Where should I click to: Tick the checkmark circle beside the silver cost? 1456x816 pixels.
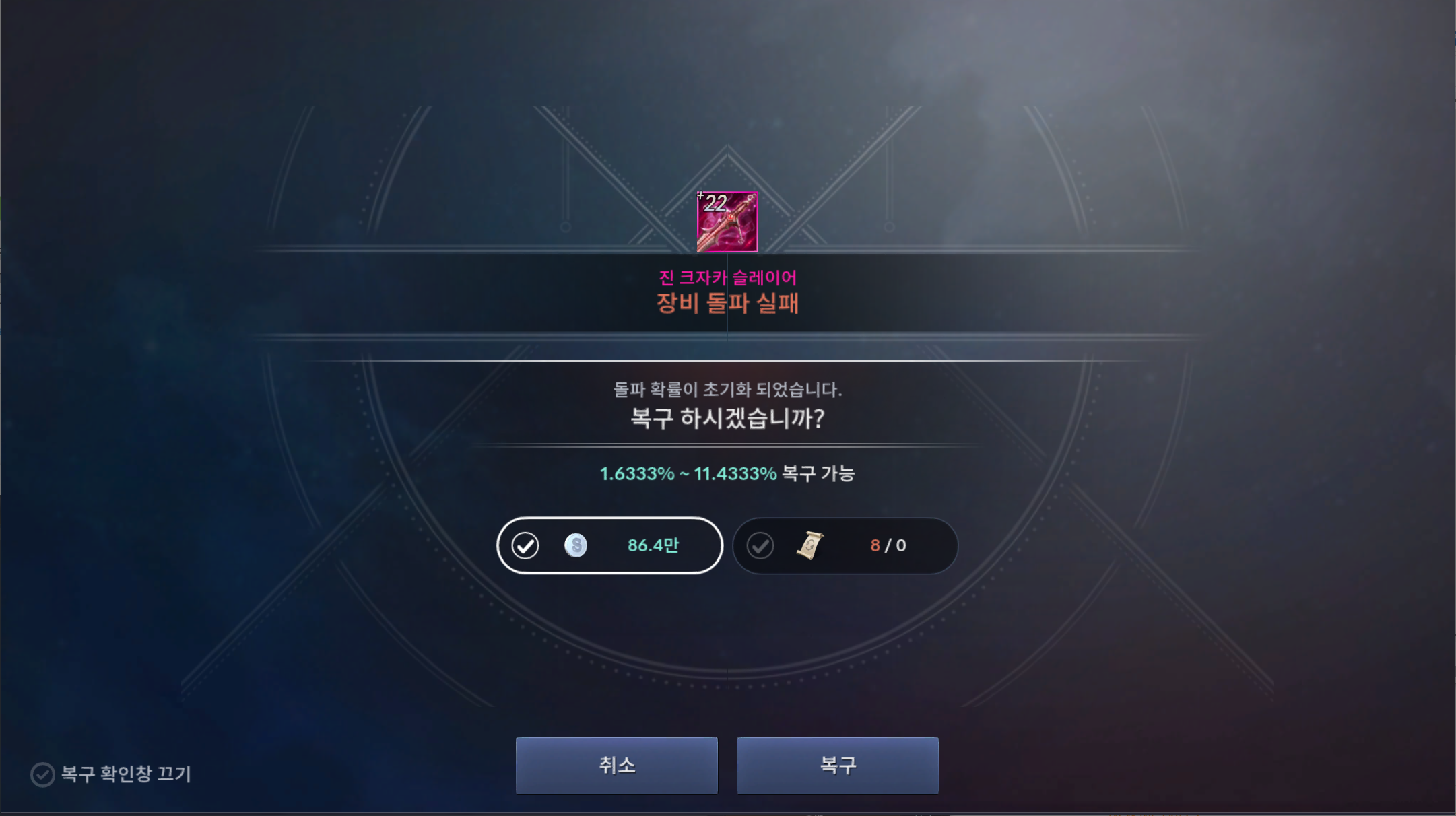[x=525, y=545]
